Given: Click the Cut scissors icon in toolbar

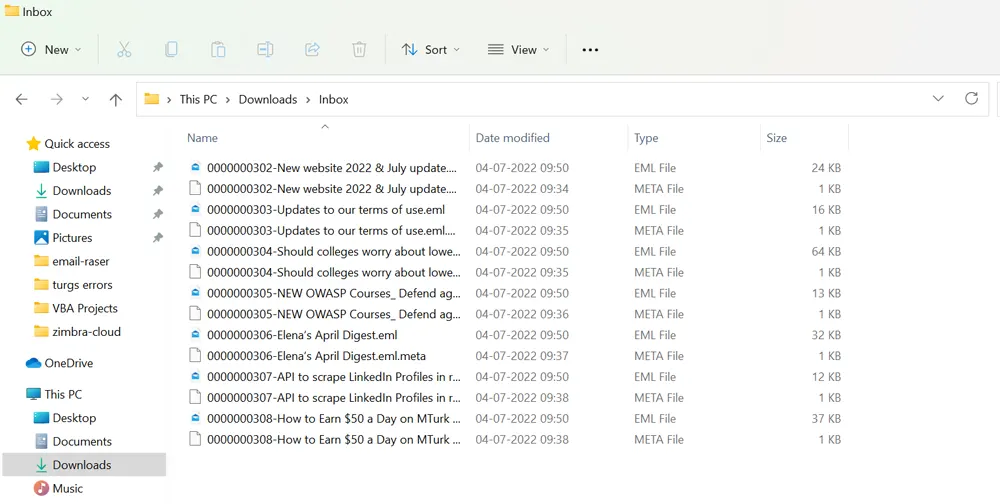Looking at the screenshot, I should (x=124, y=49).
